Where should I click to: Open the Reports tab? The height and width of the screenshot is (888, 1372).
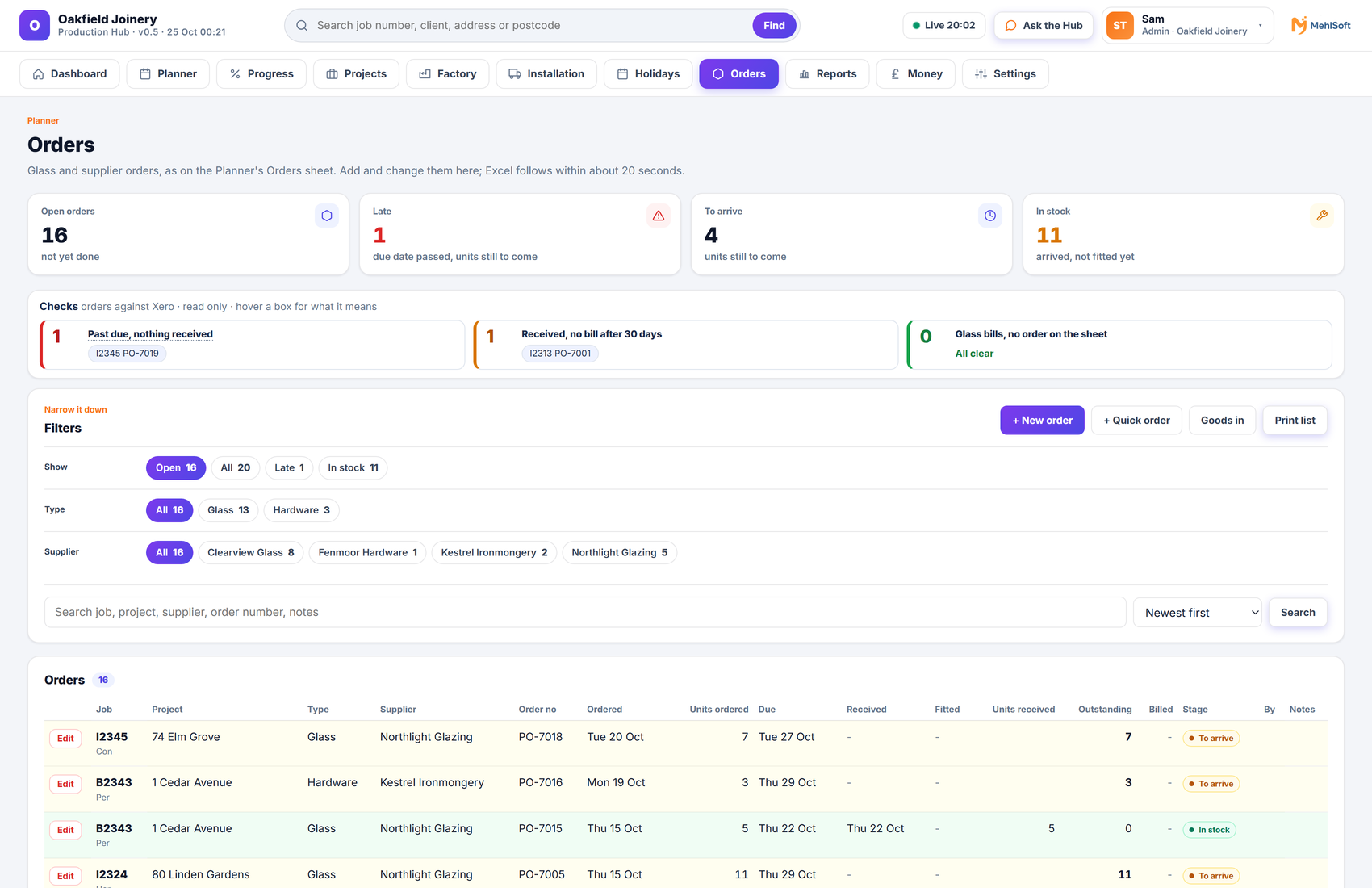coord(827,73)
